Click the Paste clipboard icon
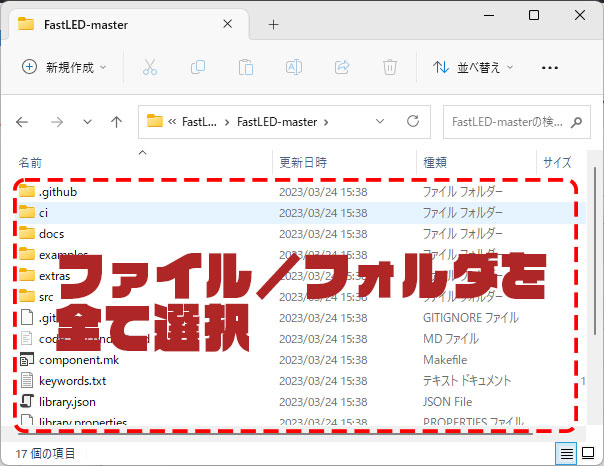604x466 pixels. tap(246, 67)
